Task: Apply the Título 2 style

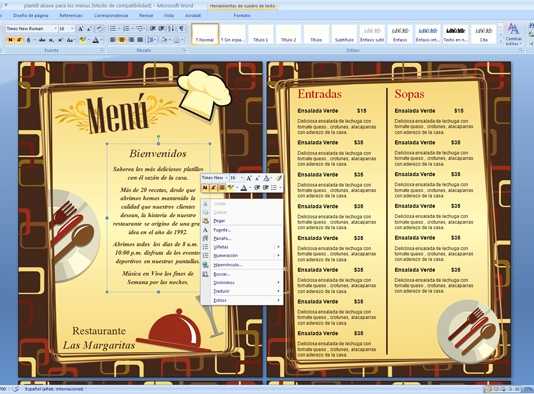Action: coord(288,33)
